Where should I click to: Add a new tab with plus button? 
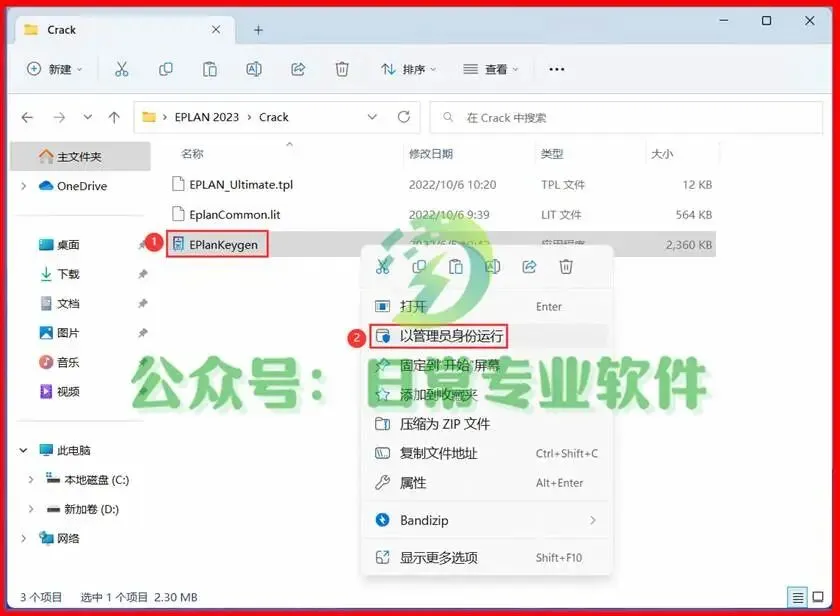258,30
